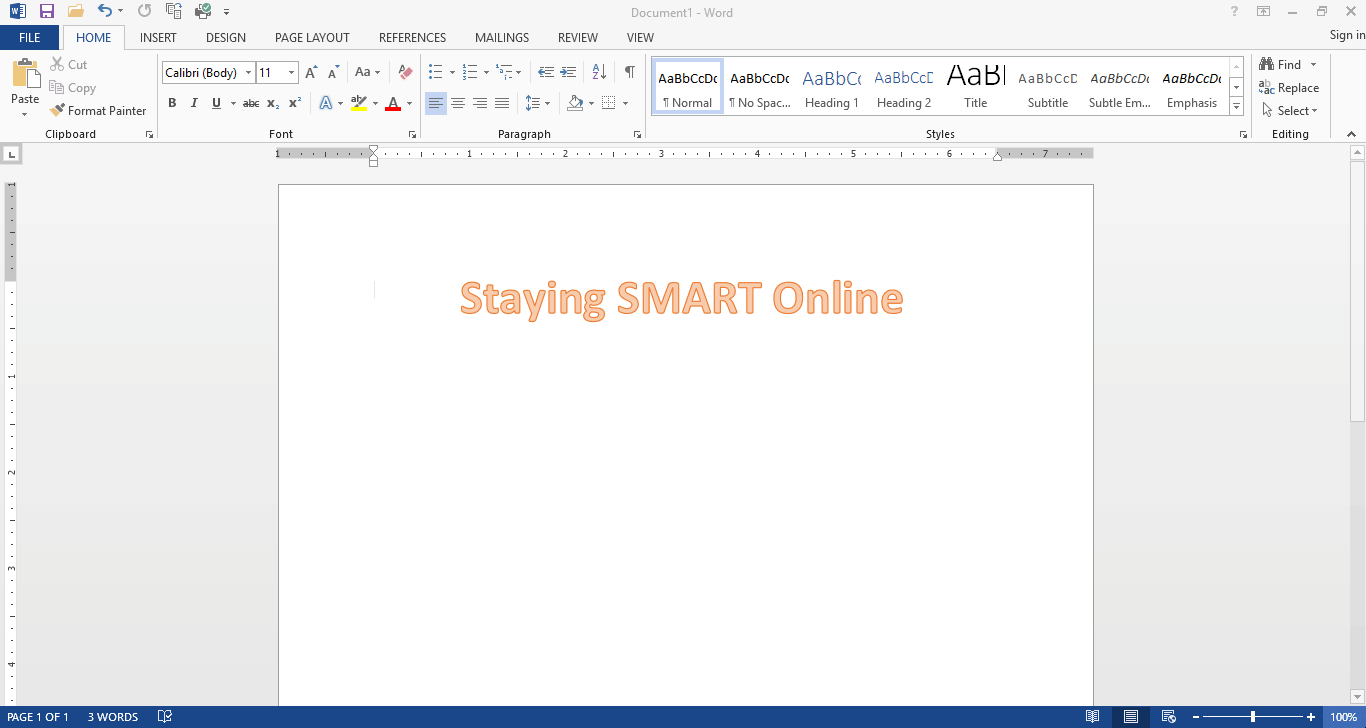Viewport: 1366px width, 728px height.
Task: Click the Shrink Font icon
Action: pyautogui.click(x=333, y=73)
